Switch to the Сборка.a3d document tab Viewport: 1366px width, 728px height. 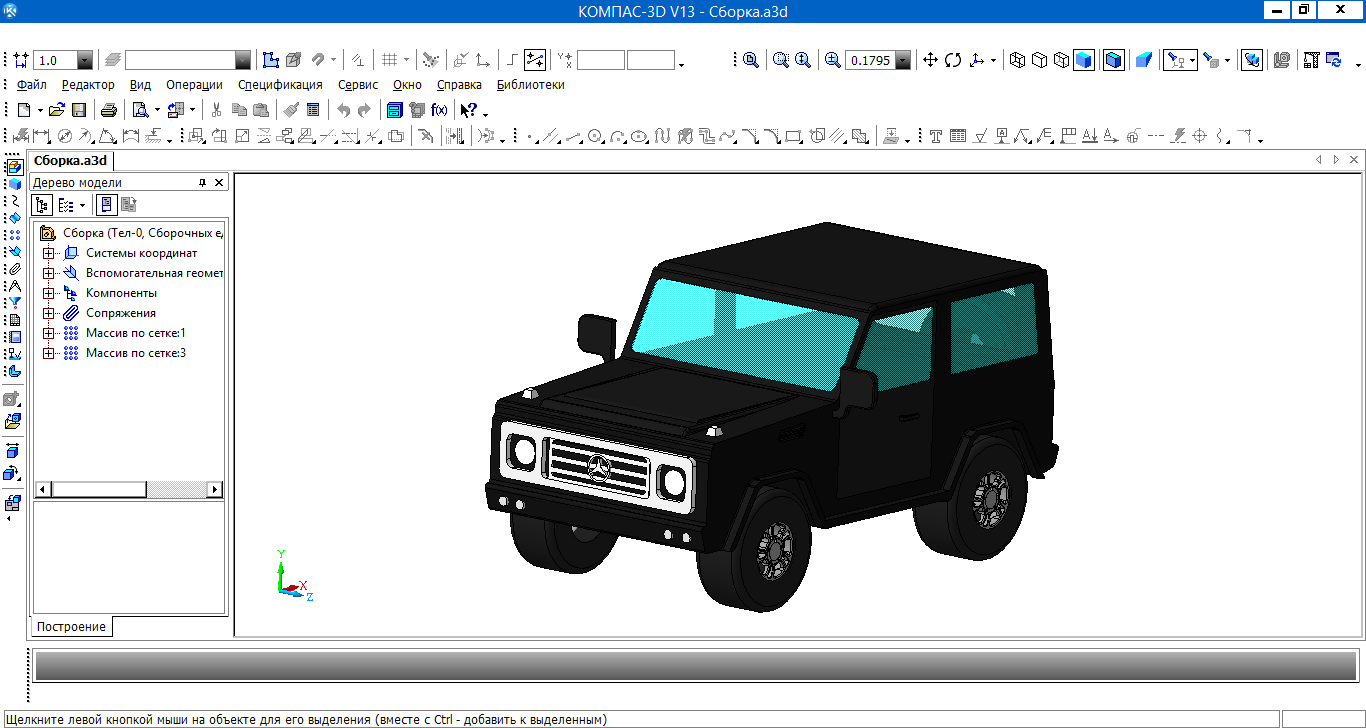(x=70, y=160)
